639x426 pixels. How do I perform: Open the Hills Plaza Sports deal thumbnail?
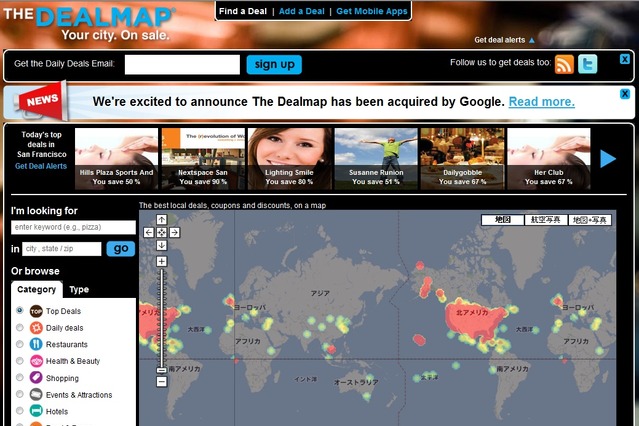click(116, 159)
